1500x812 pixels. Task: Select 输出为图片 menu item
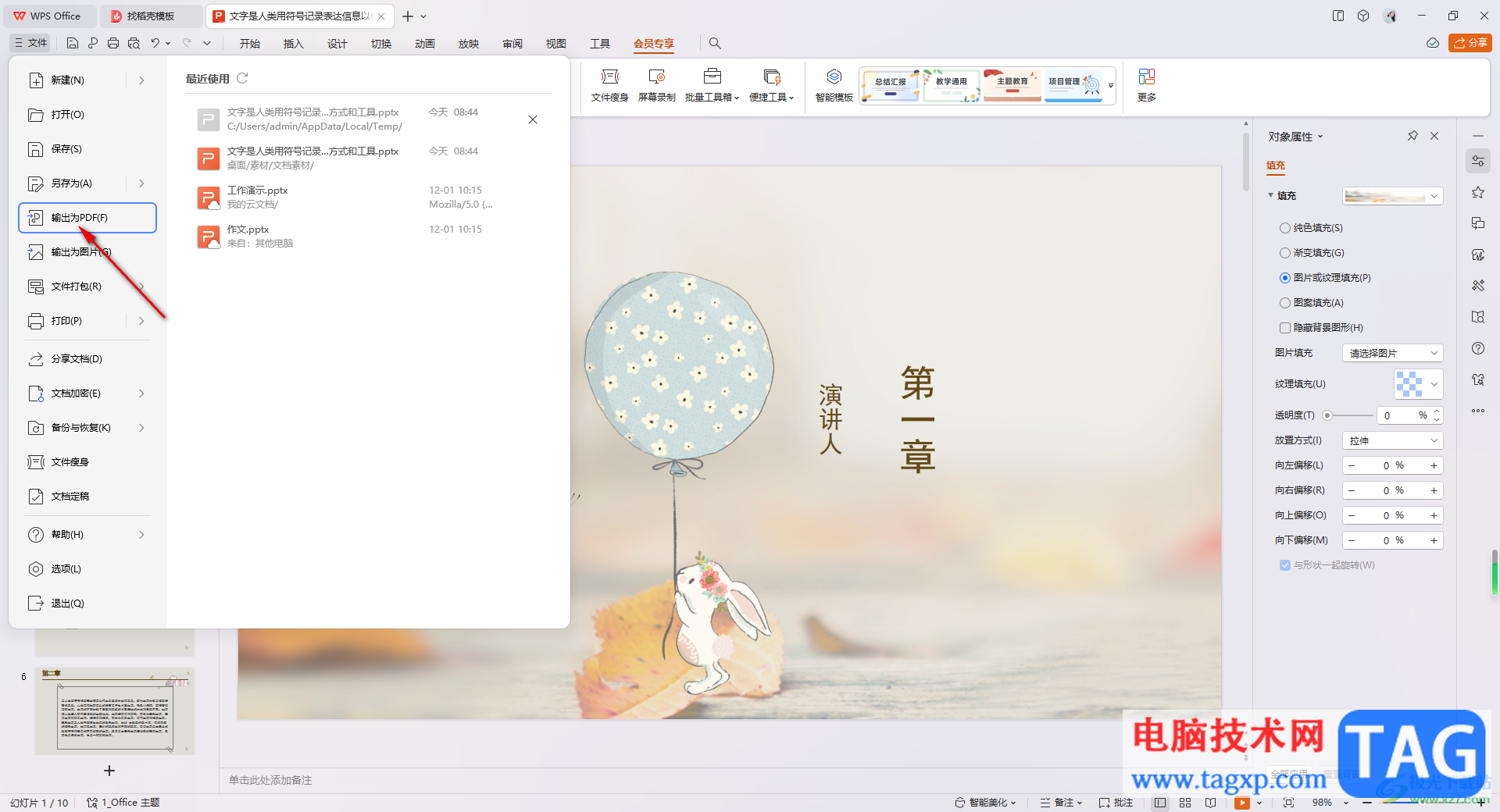[x=87, y=252]
